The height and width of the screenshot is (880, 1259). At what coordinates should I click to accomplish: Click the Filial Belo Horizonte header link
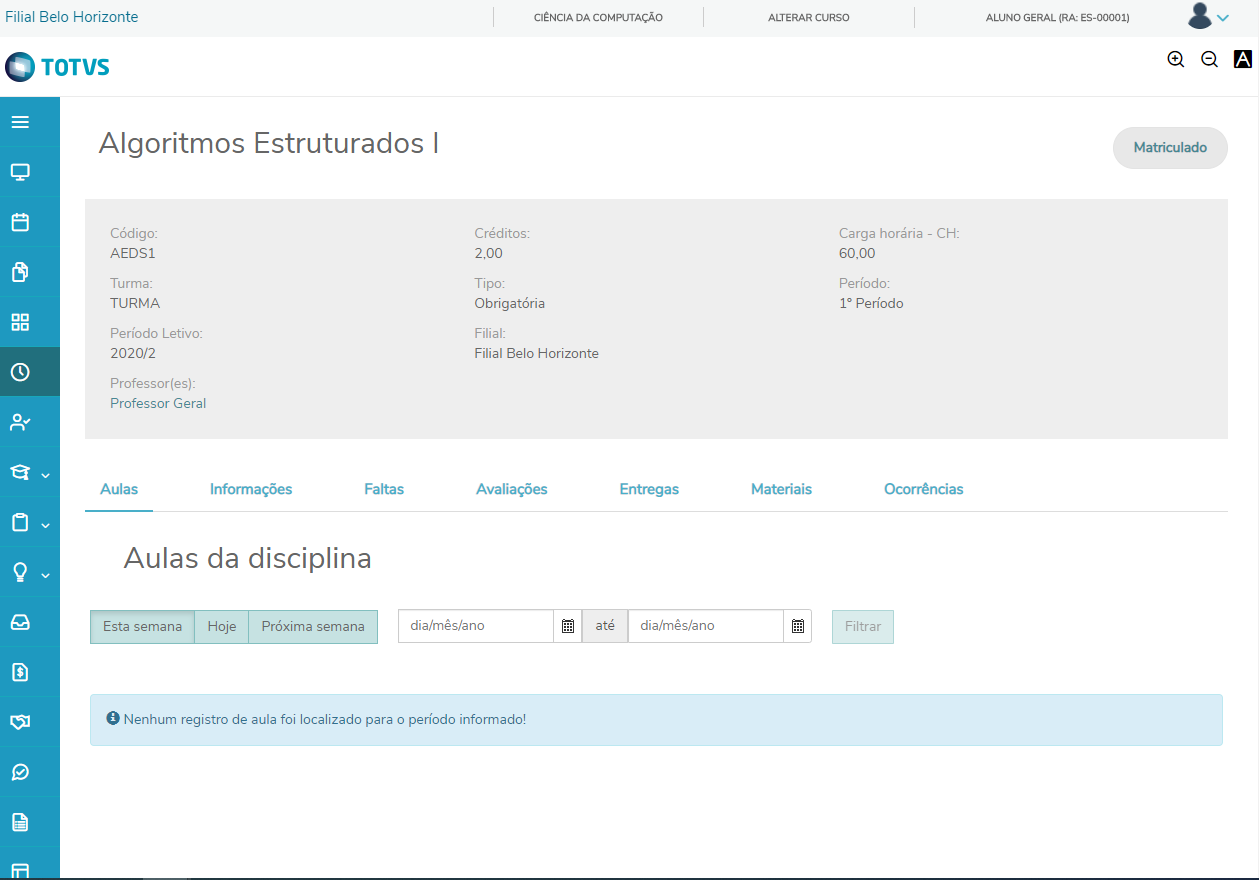(x=72, y=17)
